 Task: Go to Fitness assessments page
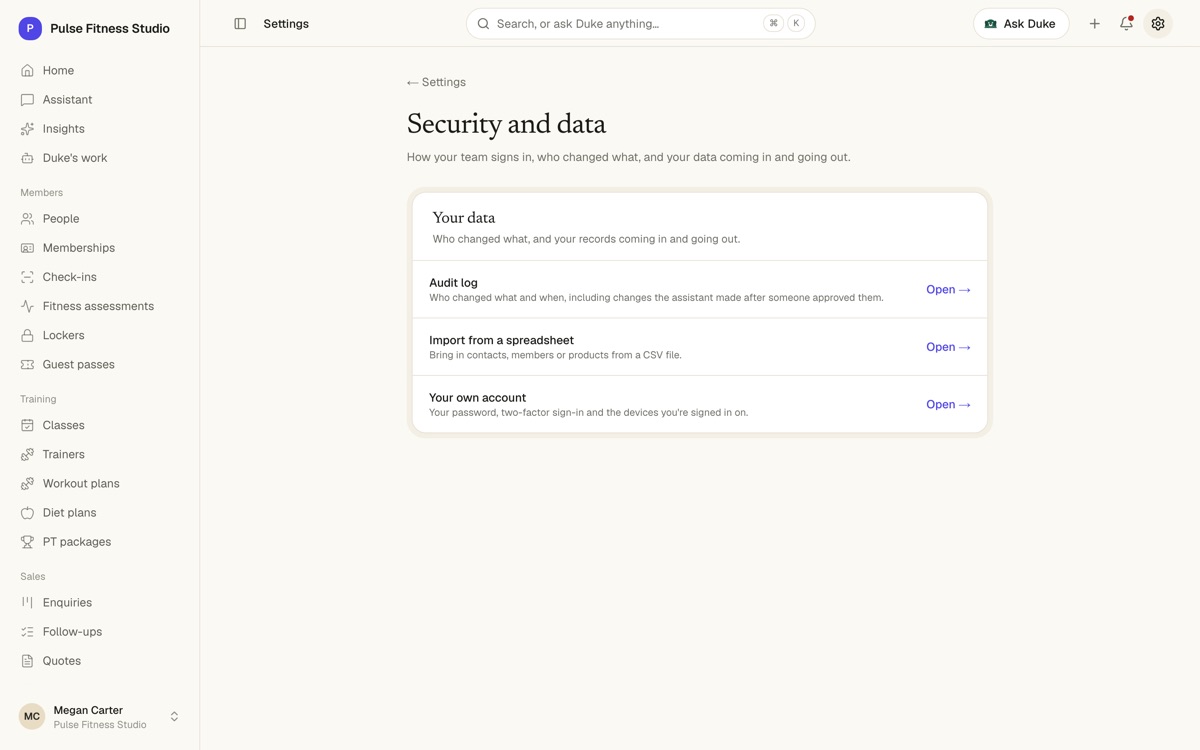point(98,306)
